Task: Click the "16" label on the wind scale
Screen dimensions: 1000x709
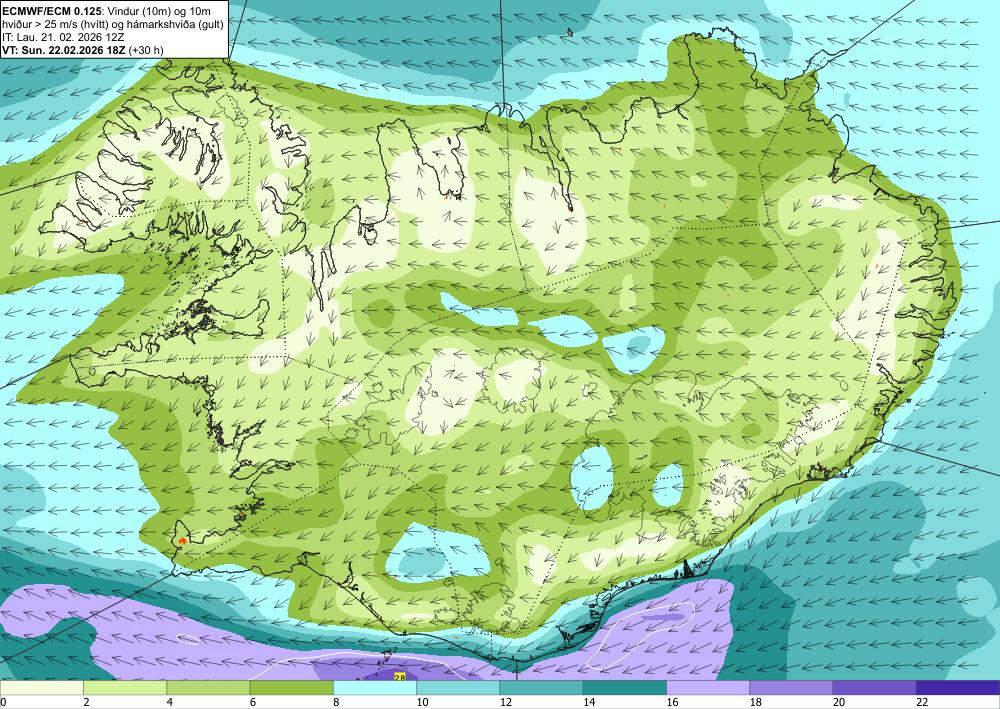Action: click(x=672, y=702)
